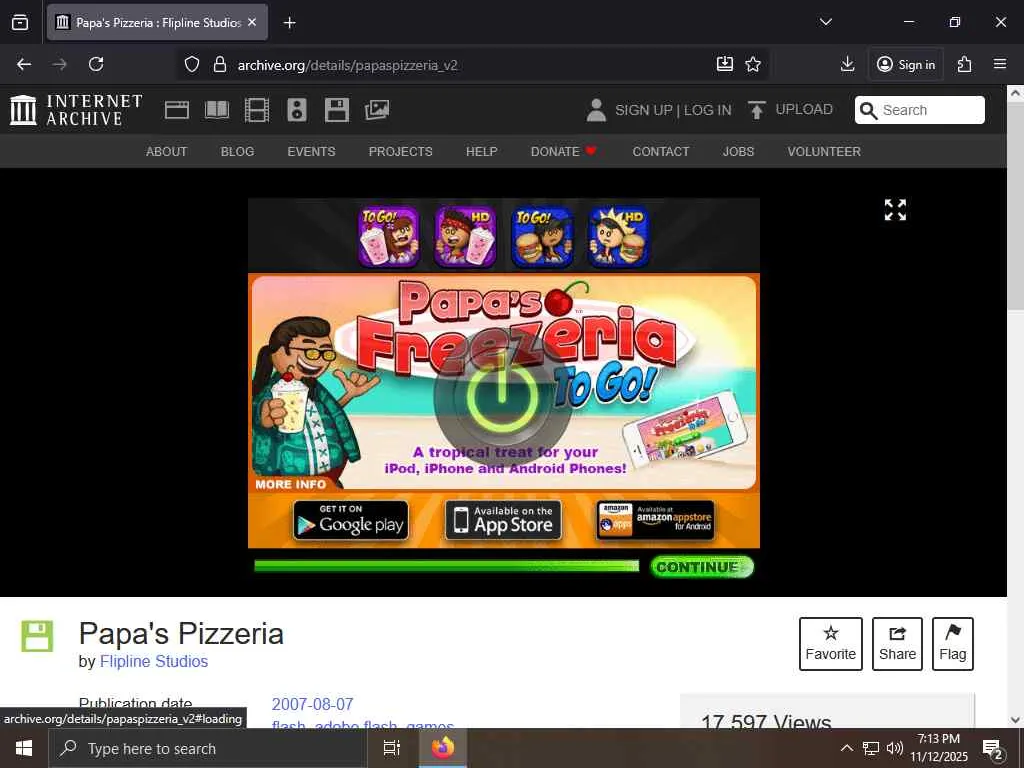Open the Software floppy disk icon

pos(337,110)
